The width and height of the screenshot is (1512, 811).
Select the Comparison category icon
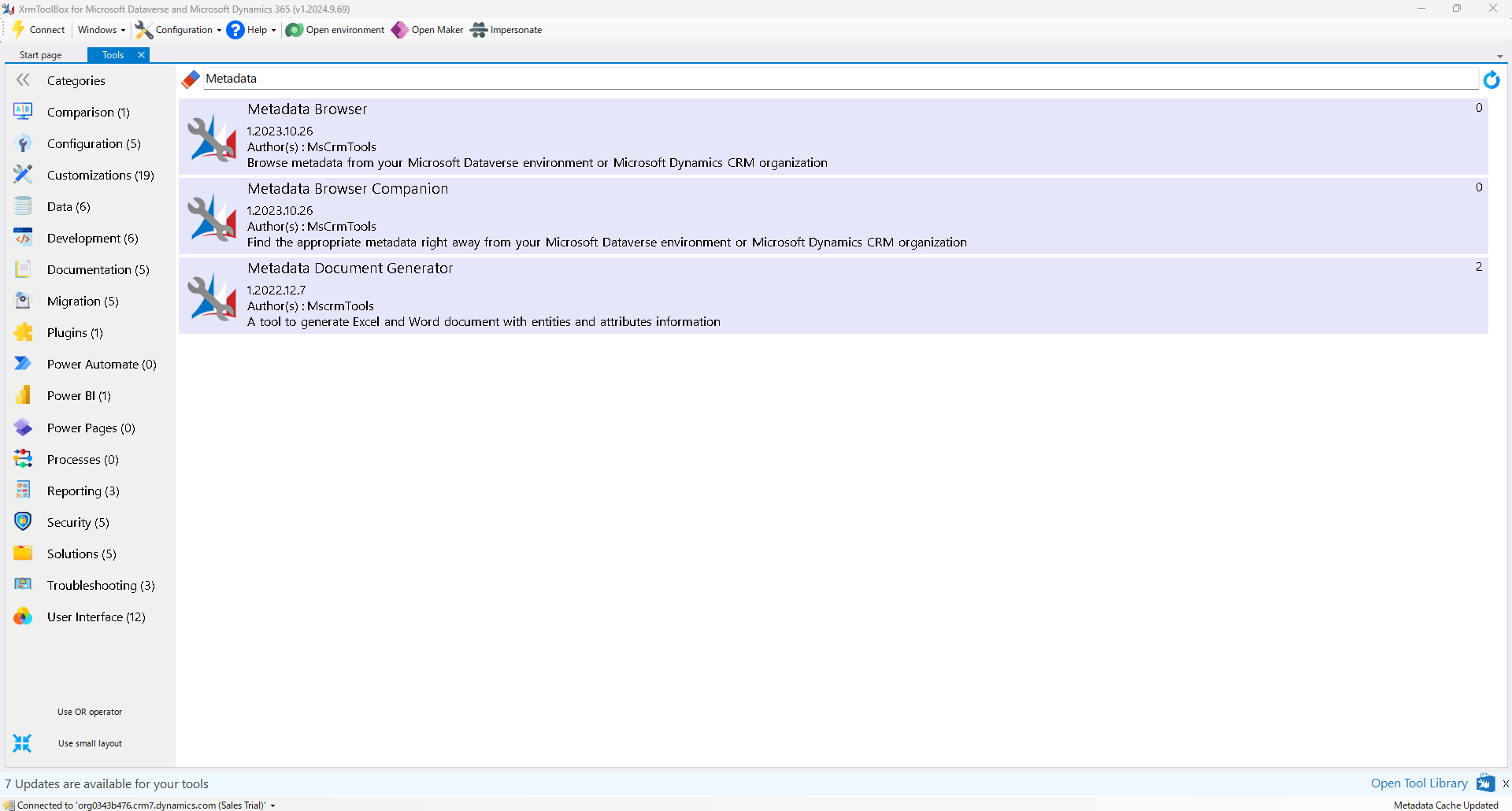(23, 112)
